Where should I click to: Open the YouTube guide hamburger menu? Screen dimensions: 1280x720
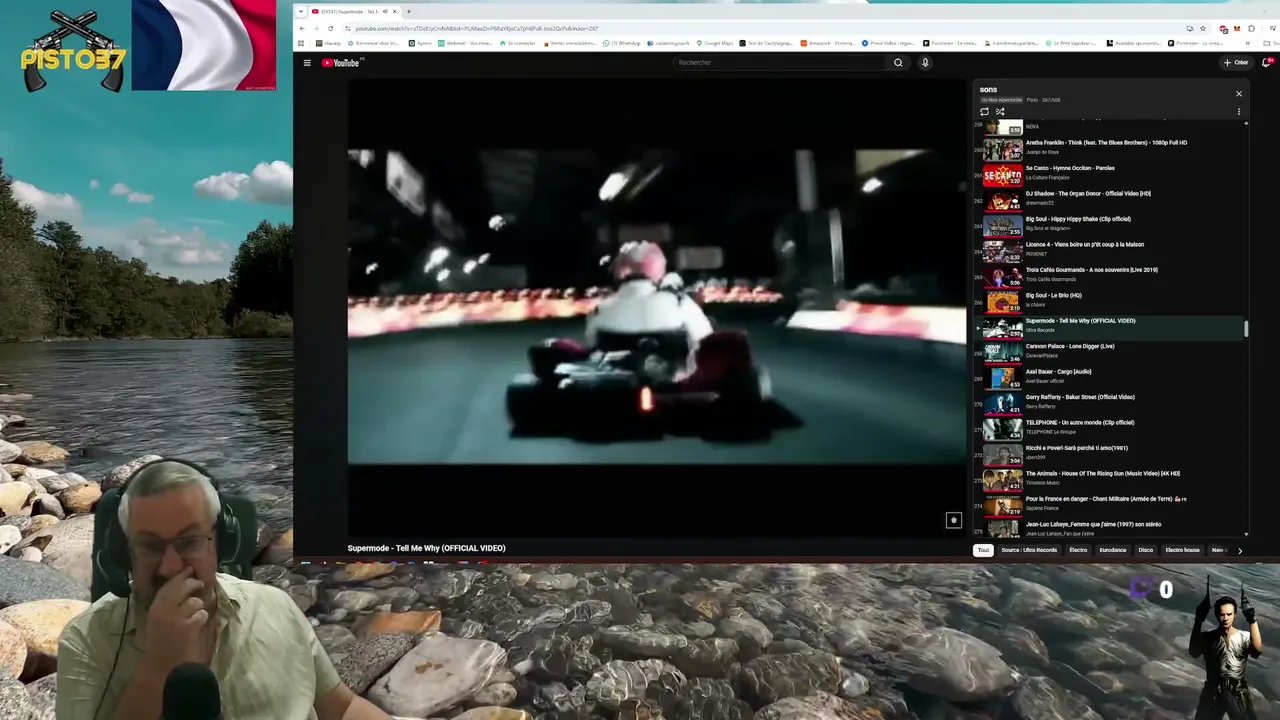(307, 63)
